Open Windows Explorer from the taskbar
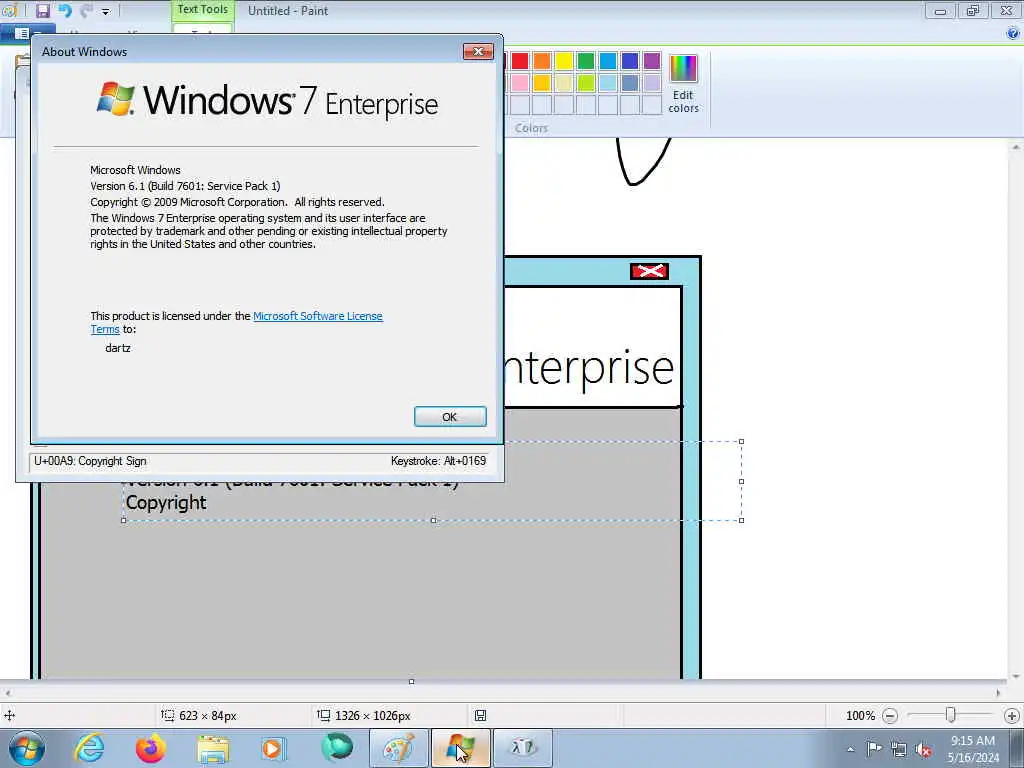 [213, 748]
